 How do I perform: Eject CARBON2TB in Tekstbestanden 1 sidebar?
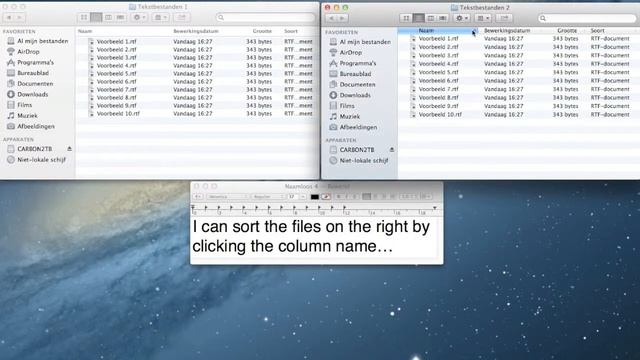tap(69, 149)
